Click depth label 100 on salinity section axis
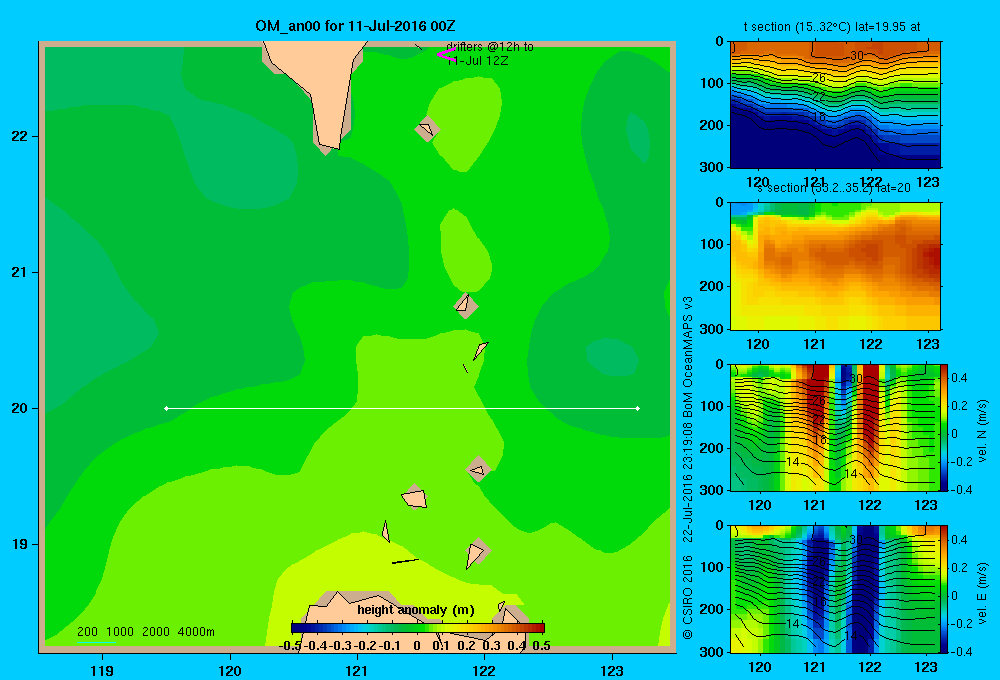1000x680 pixels. click(x=712, y=244)
